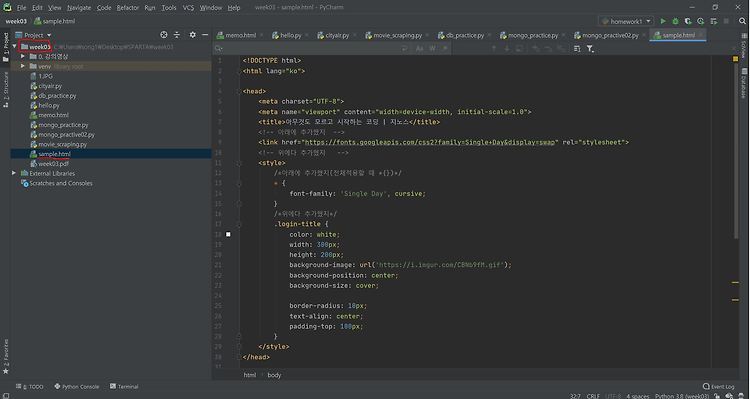Toggle regex option in the find bar

coord(445,49)
